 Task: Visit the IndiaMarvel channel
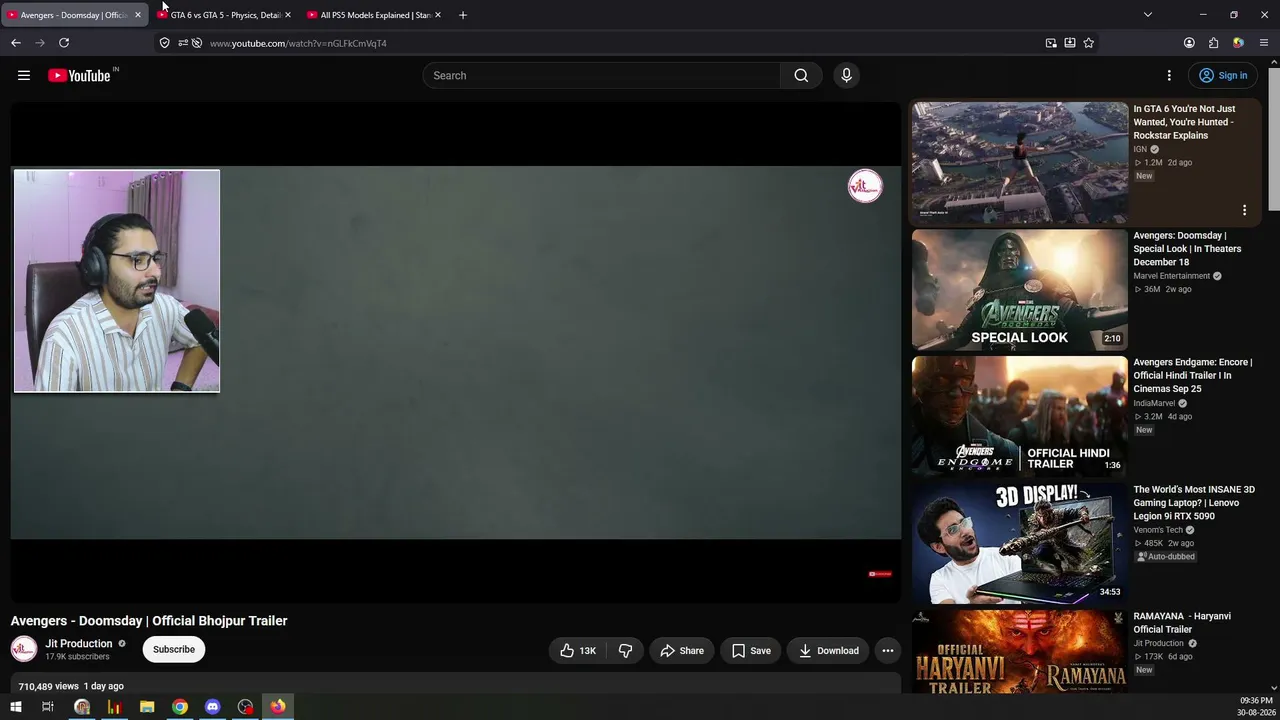click(x=1154, y=403)
